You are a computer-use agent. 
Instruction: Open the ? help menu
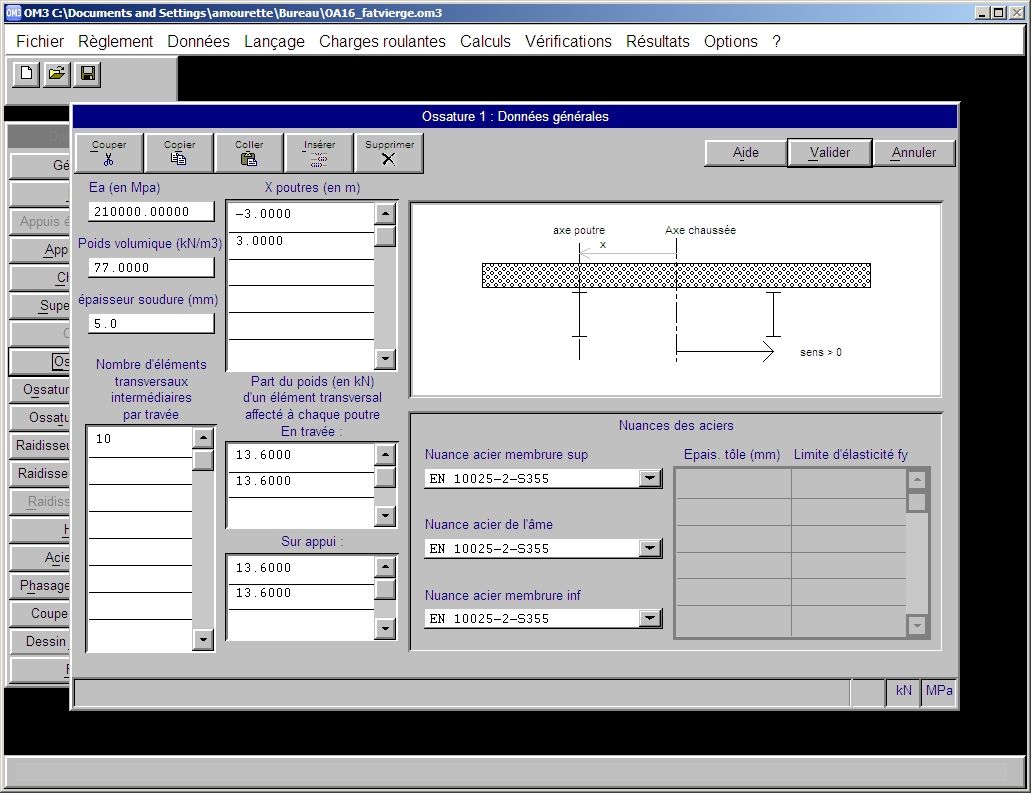(777, 41)
